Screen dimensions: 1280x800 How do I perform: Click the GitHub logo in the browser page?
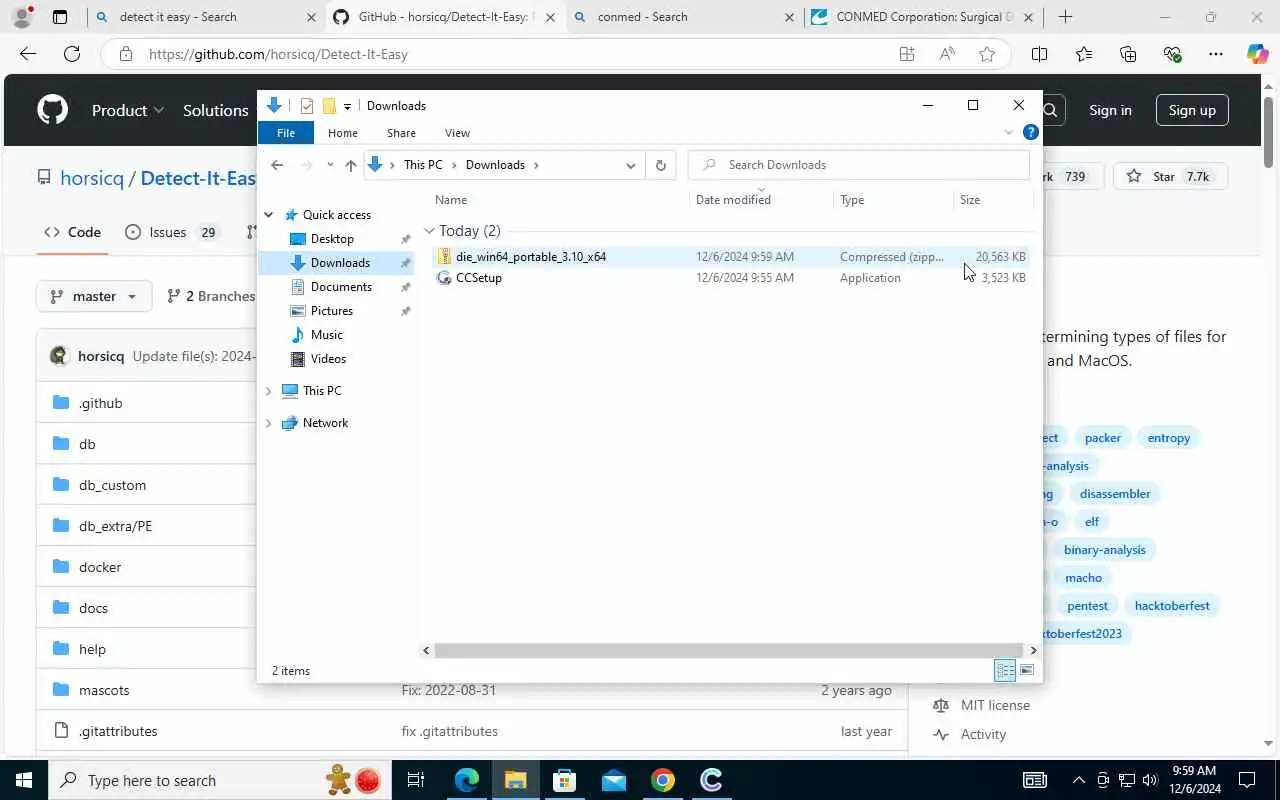(53, 110)
